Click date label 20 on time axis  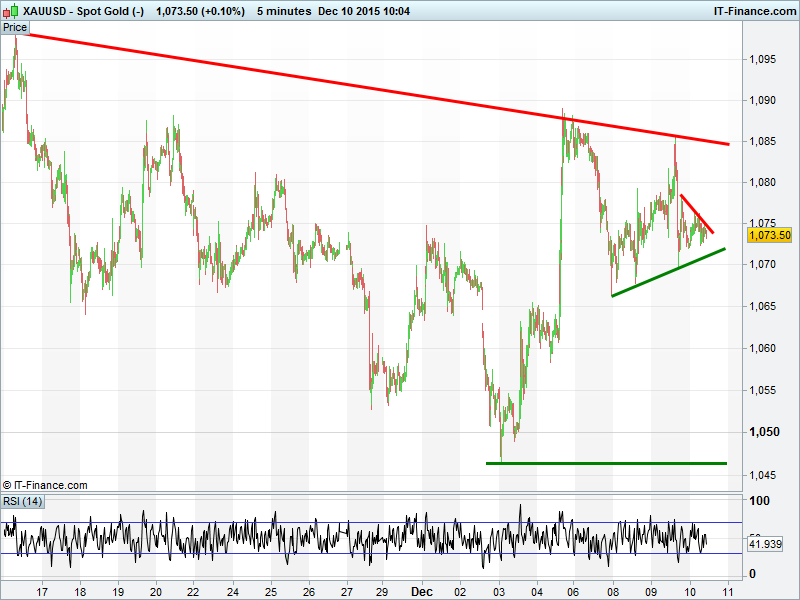tap(156, 592)
